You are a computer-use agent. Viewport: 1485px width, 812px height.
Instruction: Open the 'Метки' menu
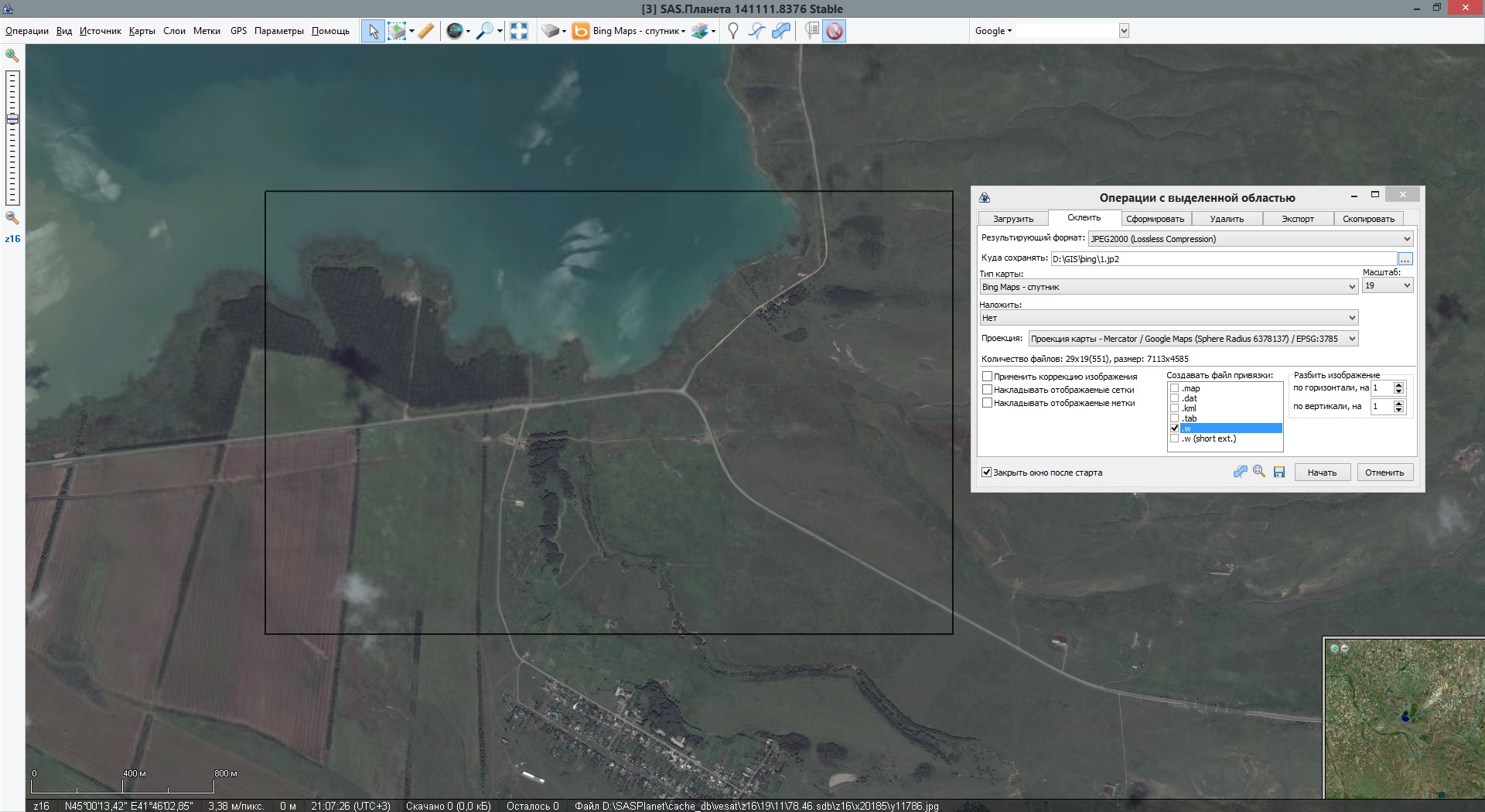click(x=207, y=31)
